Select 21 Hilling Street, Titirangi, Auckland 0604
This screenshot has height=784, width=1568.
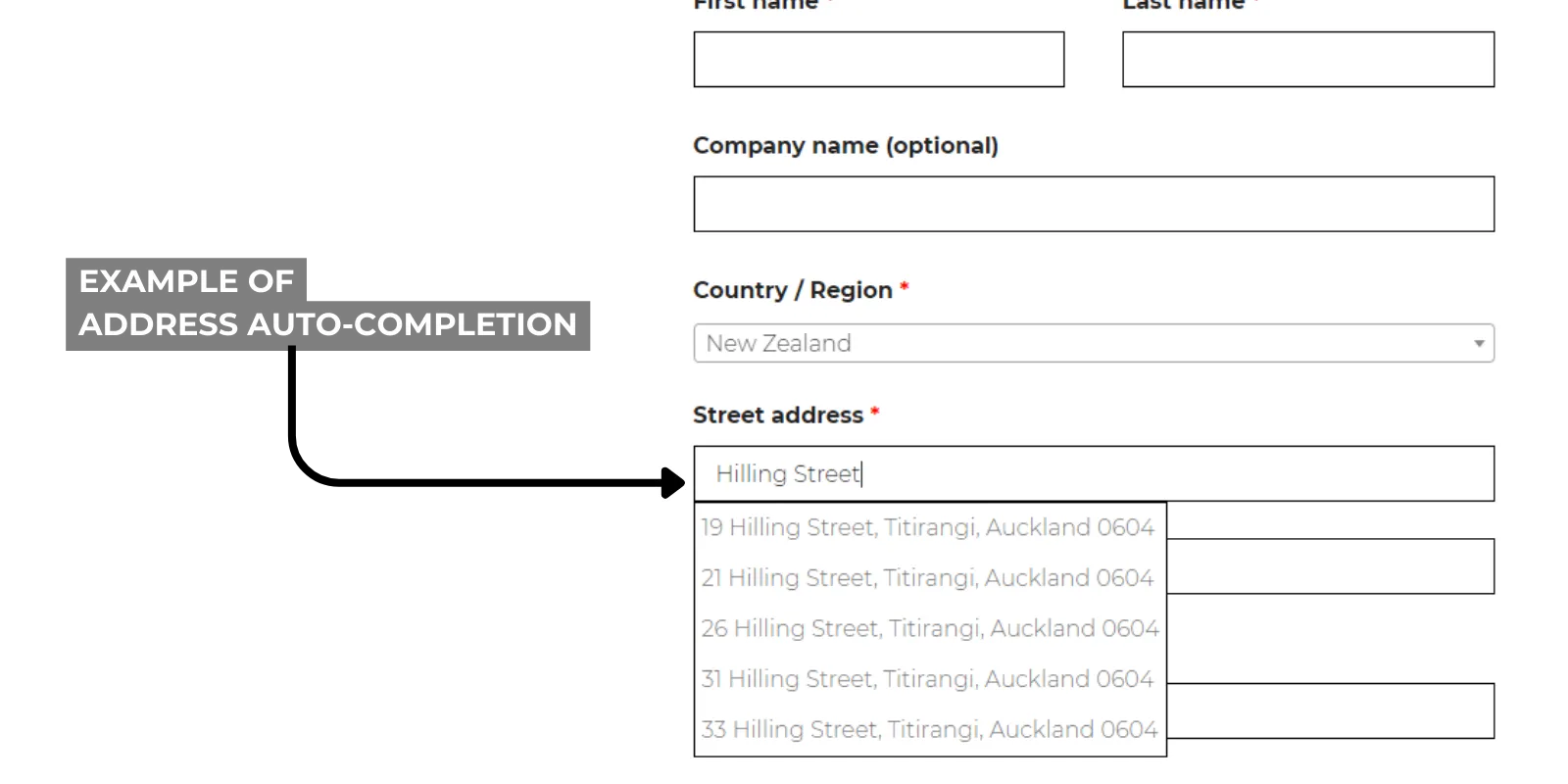(x=929, y=577)
